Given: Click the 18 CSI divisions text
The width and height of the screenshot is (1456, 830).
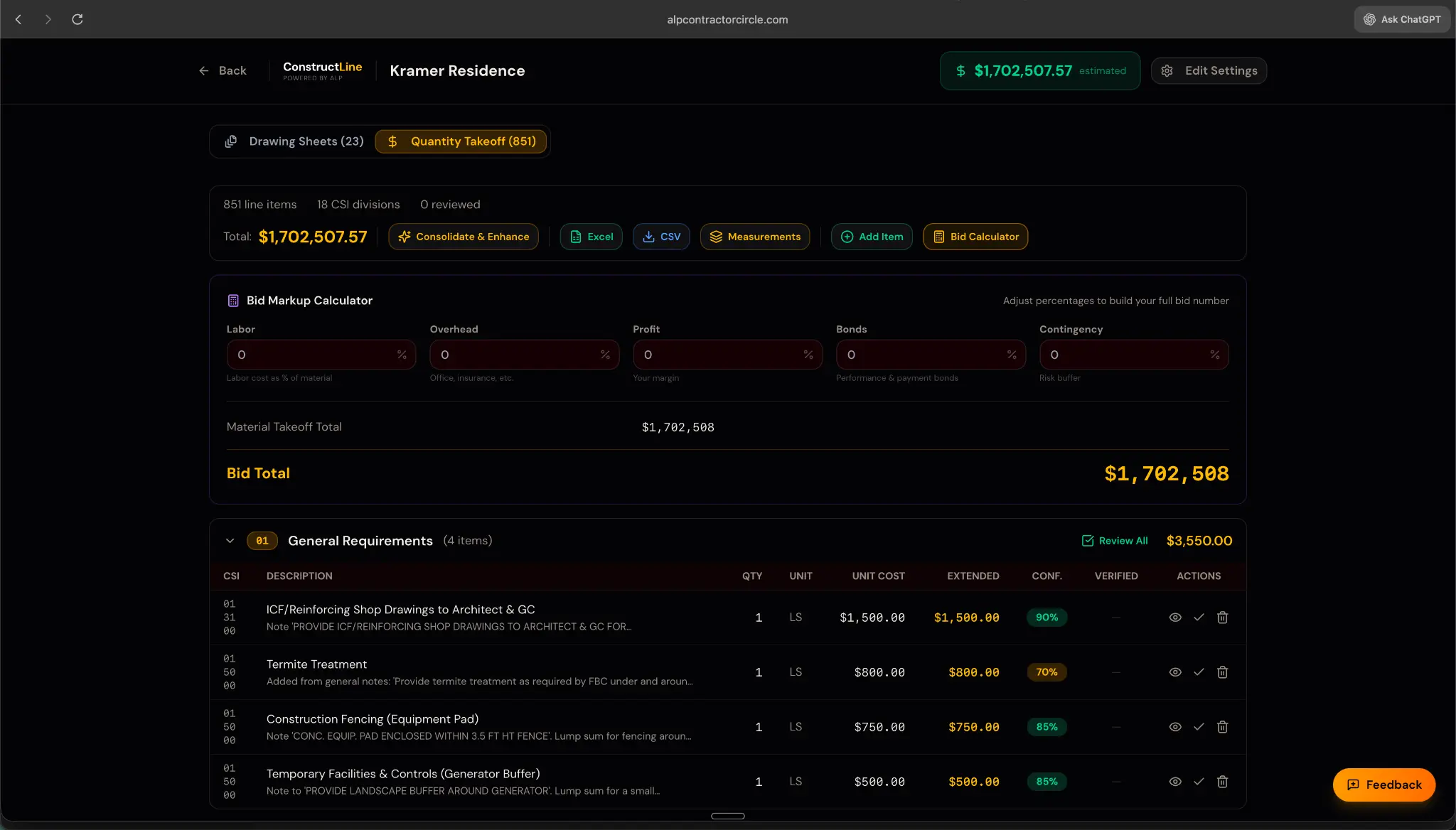Looking at the screenshot, I should [x=358, y=205].
